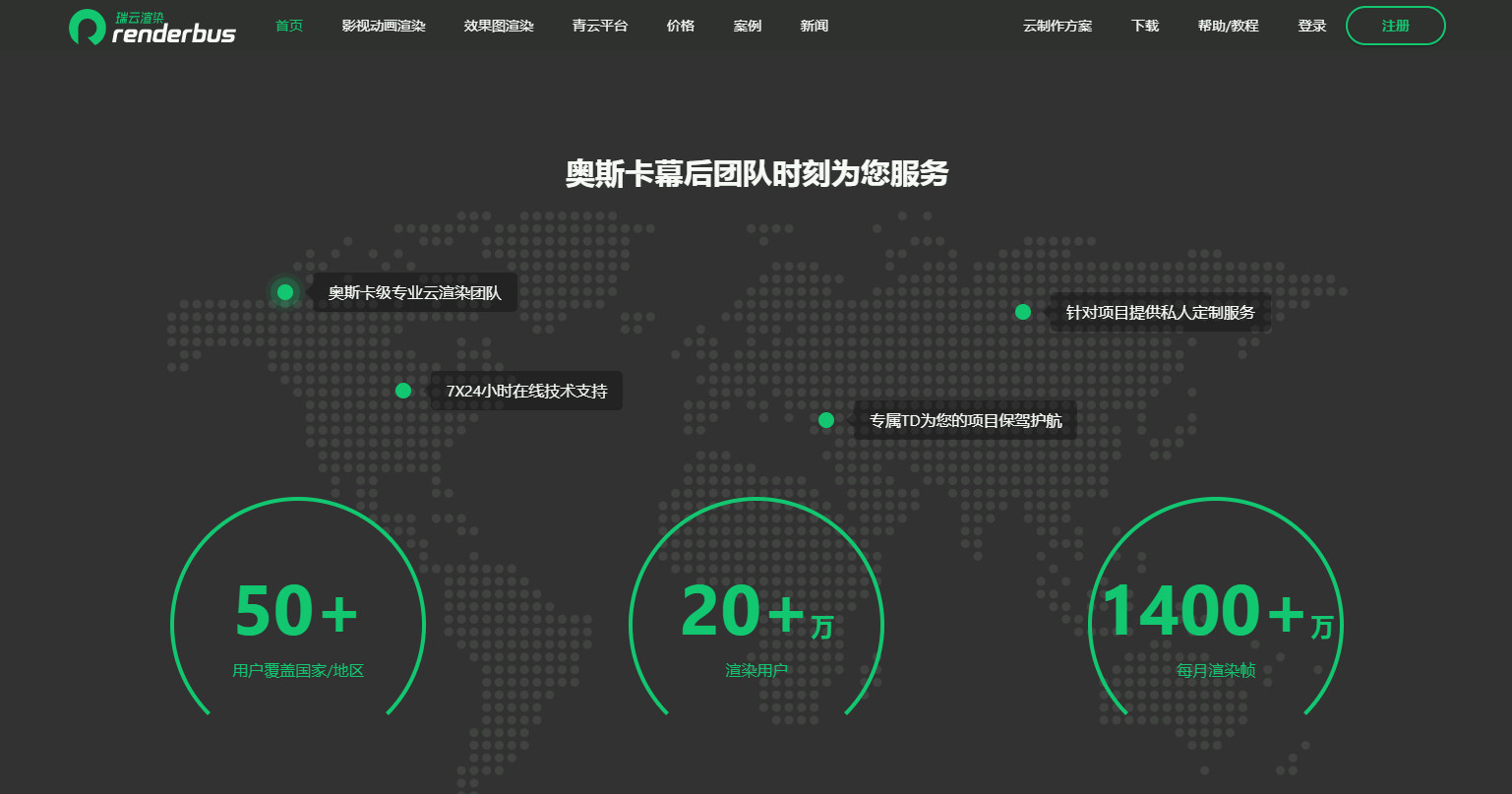Select the 7X24小时在线技术支持 label
The height and width of the screenshot is (794, 1512).
point(527,391)
